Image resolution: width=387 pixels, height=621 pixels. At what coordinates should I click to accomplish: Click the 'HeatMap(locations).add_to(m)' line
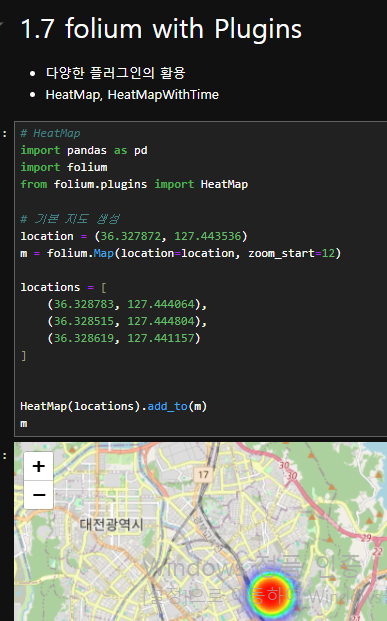pyautogui.click(x=114, y=406)
